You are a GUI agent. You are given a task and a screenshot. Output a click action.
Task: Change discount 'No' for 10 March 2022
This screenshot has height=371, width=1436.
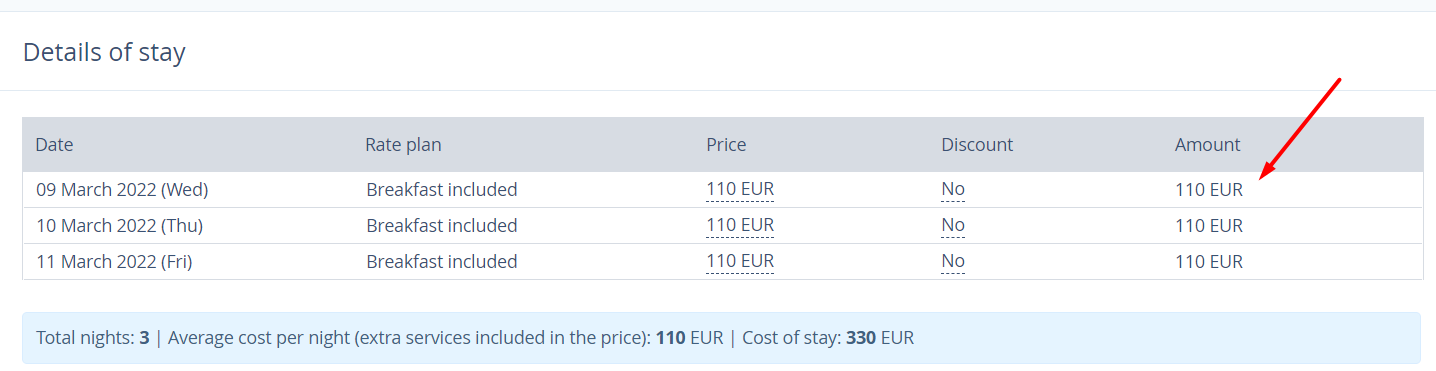click(x=953, y=225)
